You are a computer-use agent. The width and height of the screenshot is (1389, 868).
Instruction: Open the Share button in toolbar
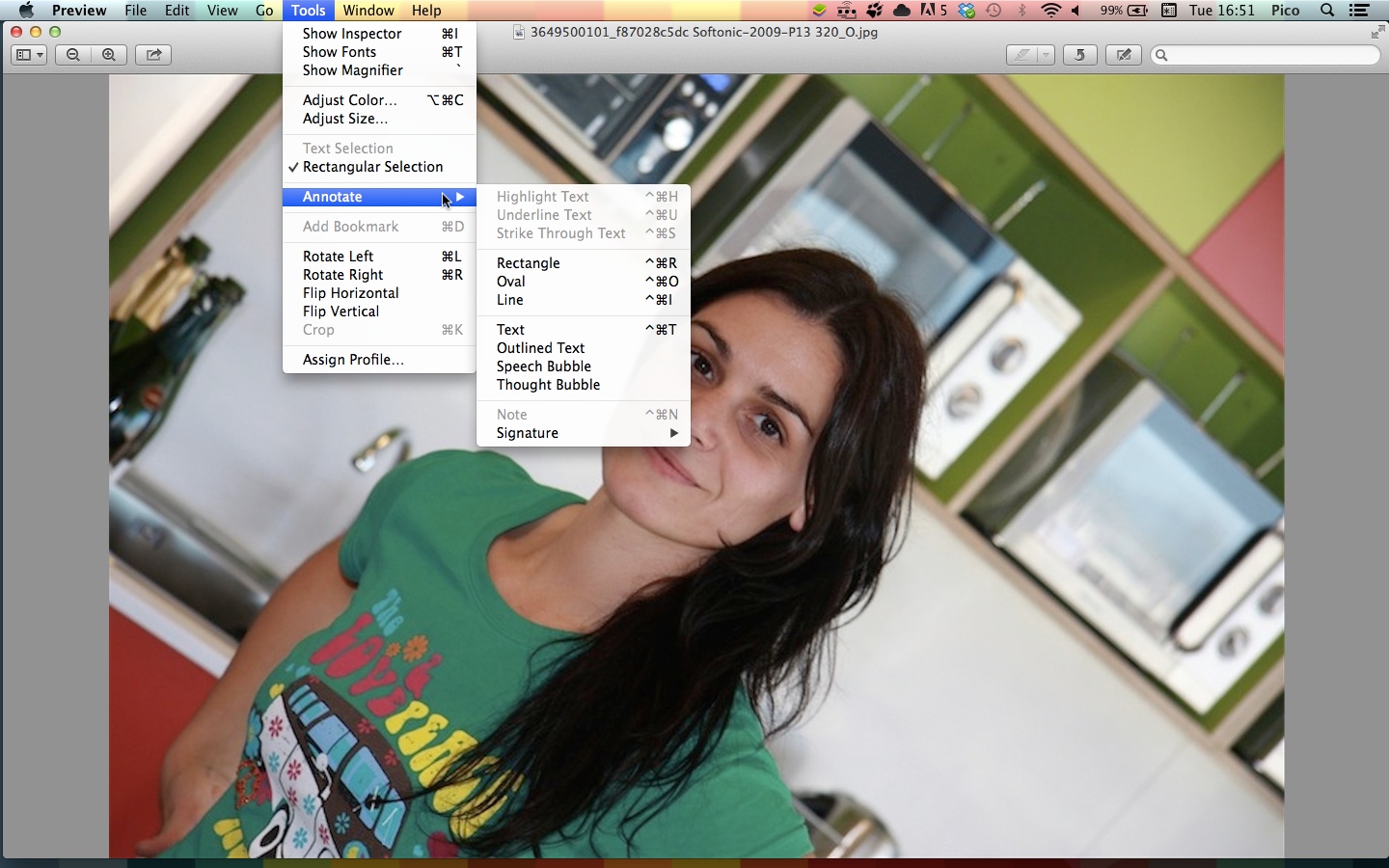click(x=153, y=55)
